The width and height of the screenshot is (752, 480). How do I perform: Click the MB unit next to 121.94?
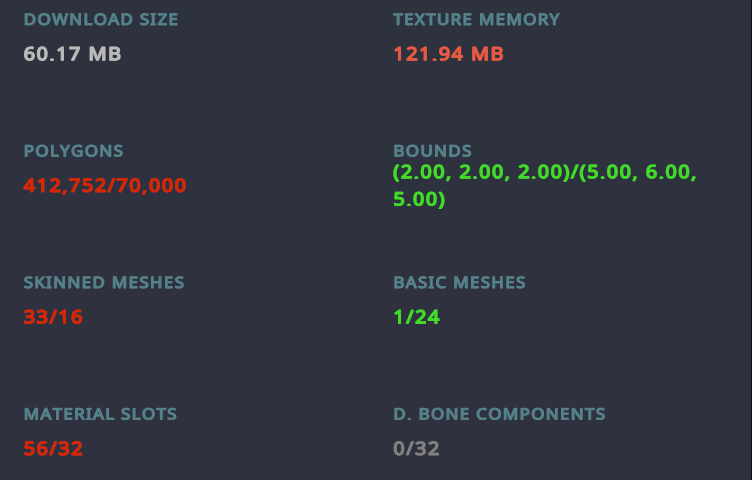(487, 54)
